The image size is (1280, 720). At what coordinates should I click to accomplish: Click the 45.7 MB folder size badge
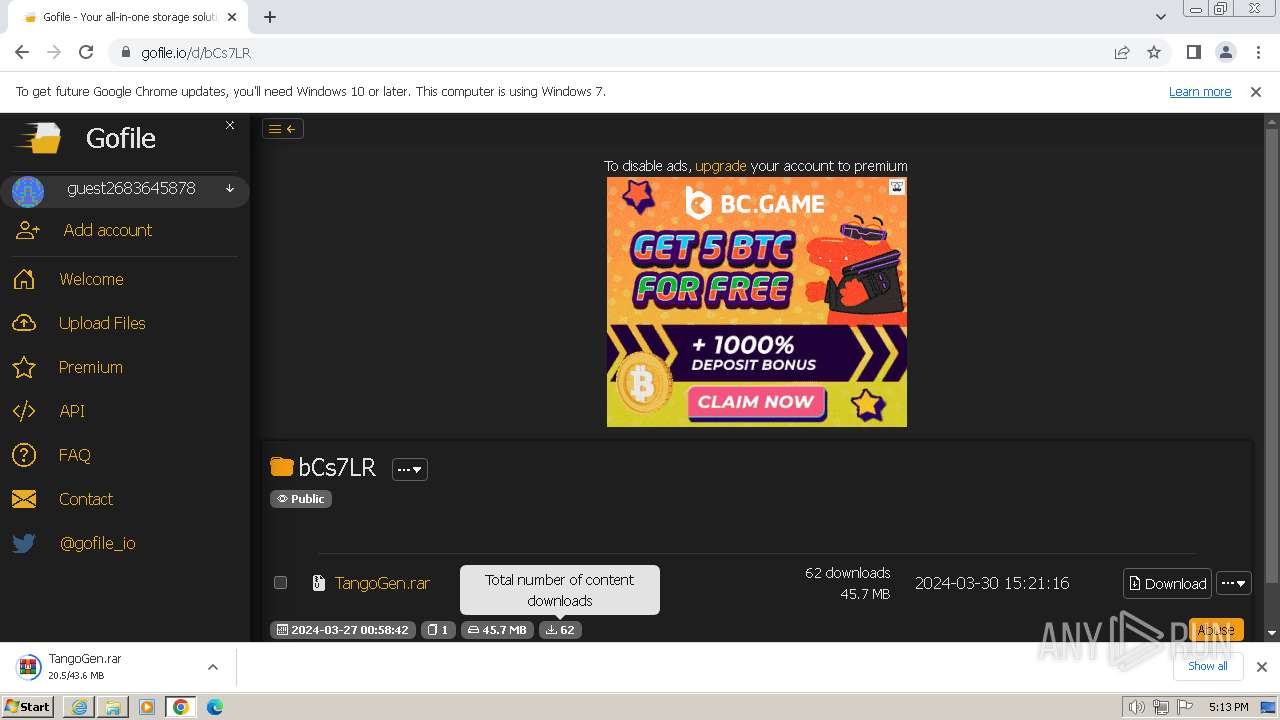[497, 630]
